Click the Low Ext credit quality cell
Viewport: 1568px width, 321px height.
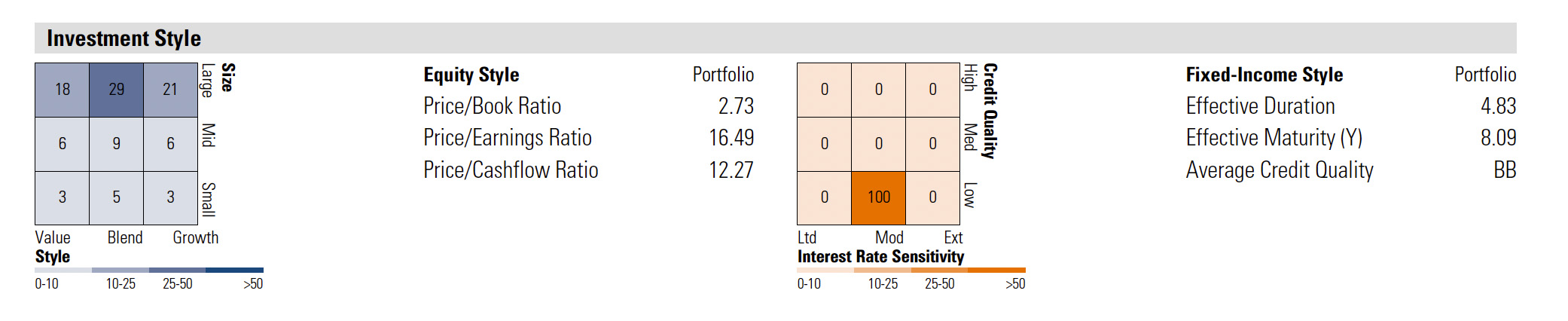(932, 197)
